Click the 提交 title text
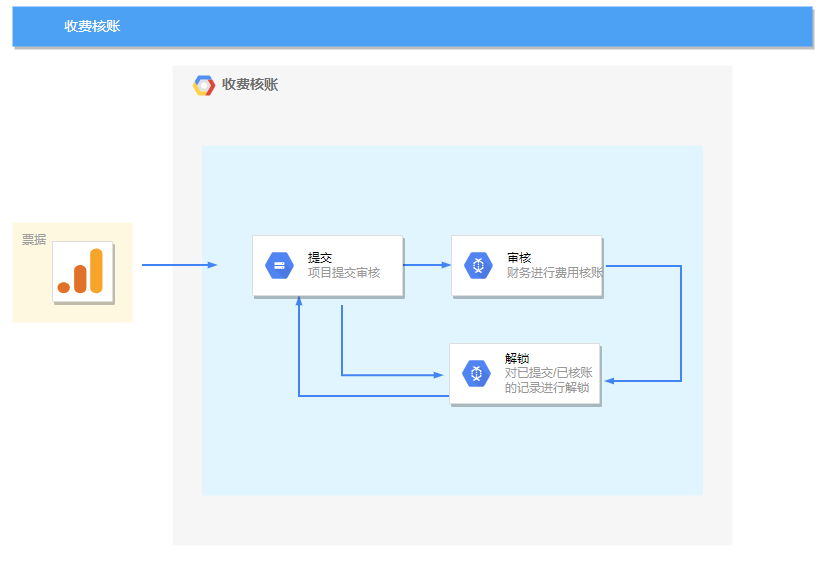Image resolution: width=826 pixels, height=564 pixels. tap(320, 258)
